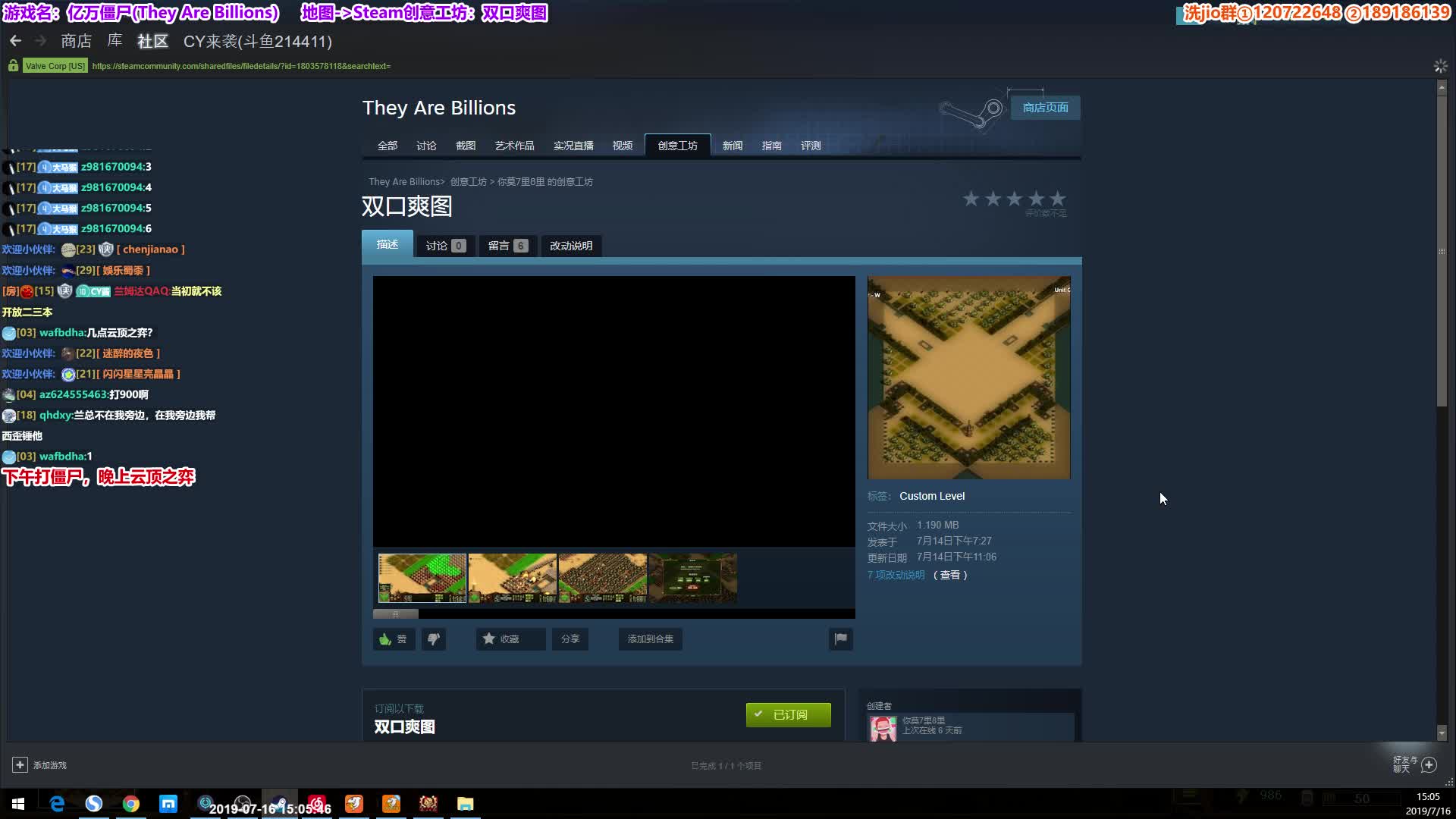Open 好友与聊天 friends chat plus icon
This screenshot has width=1456, height=819.
click(1429, 764)
